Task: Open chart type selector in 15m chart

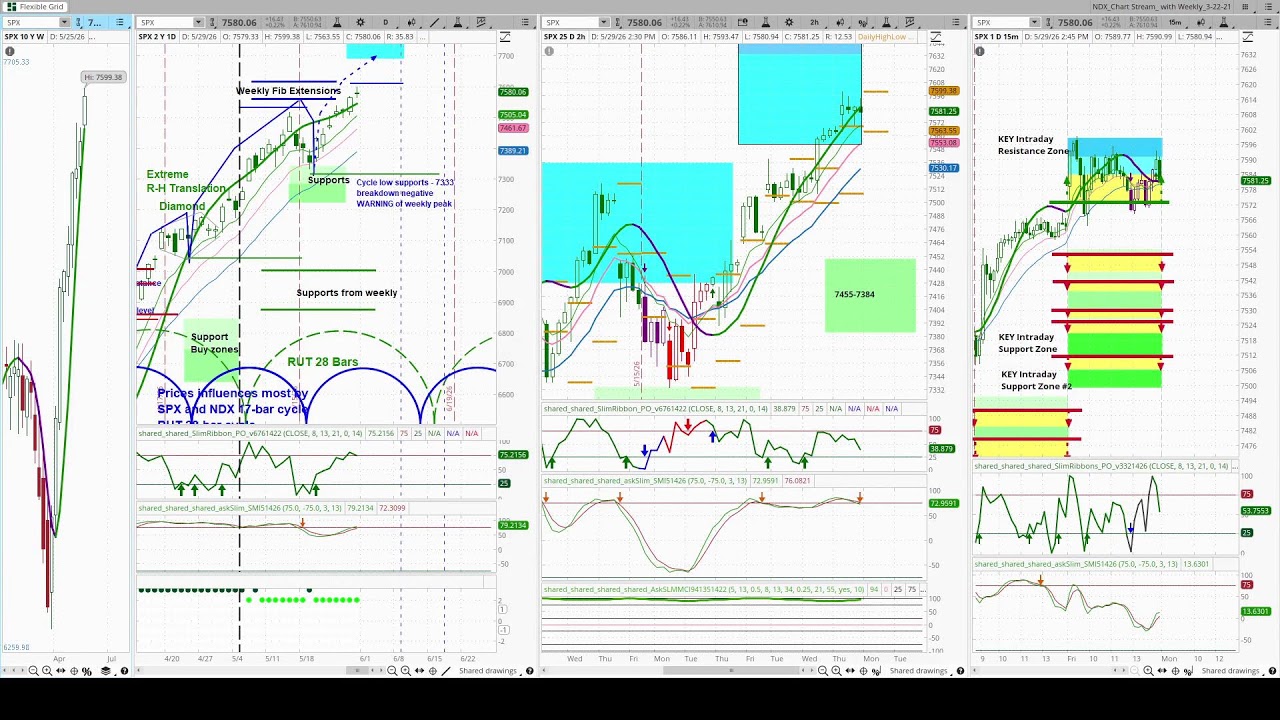Action: click(x=1201, y=22)
